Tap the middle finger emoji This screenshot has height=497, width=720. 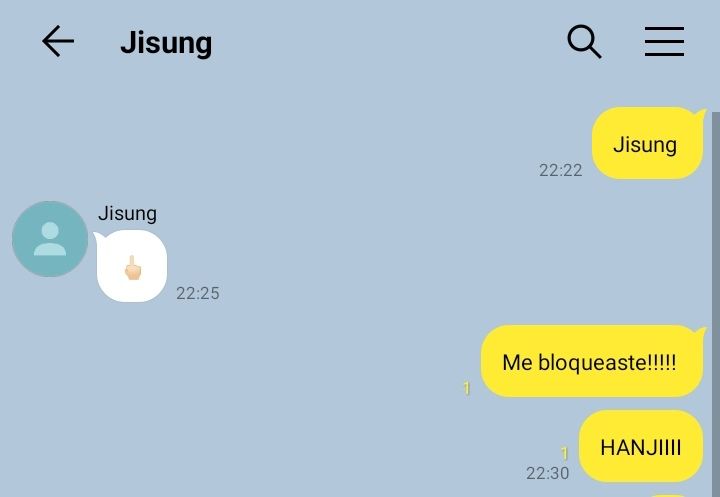pos(133,267)
